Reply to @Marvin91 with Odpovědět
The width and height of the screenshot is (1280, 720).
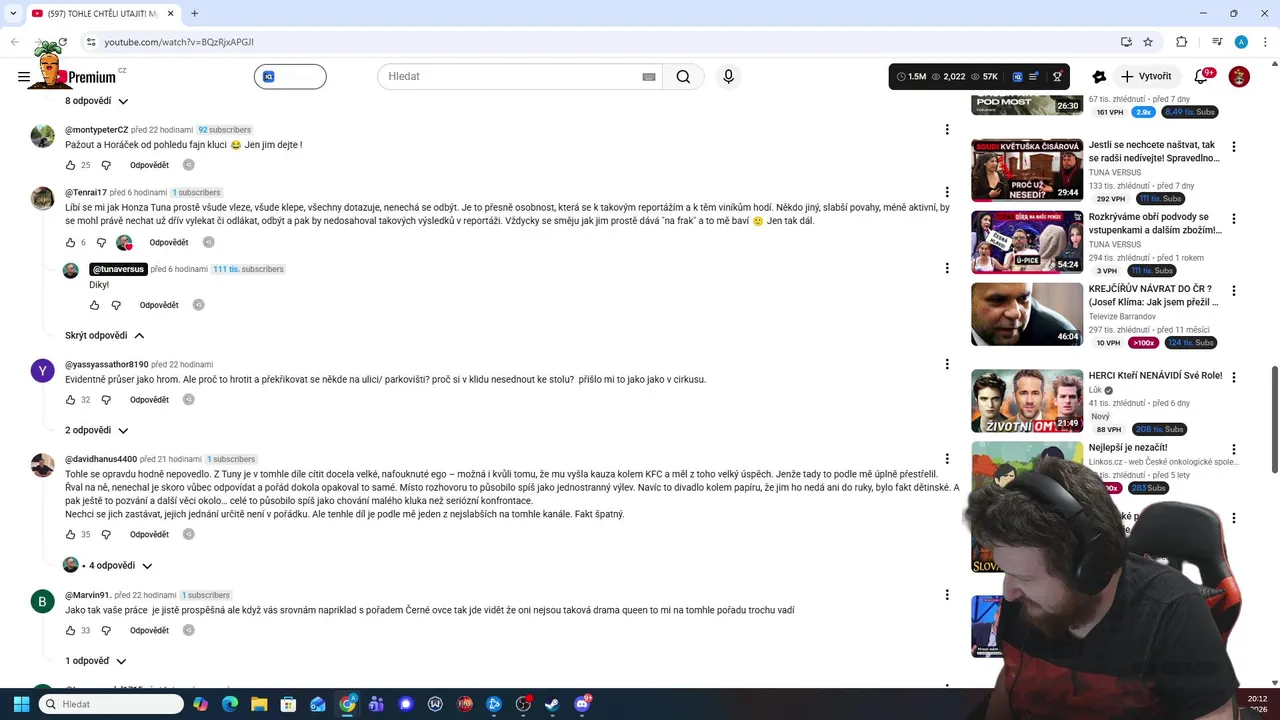point(149,631)
